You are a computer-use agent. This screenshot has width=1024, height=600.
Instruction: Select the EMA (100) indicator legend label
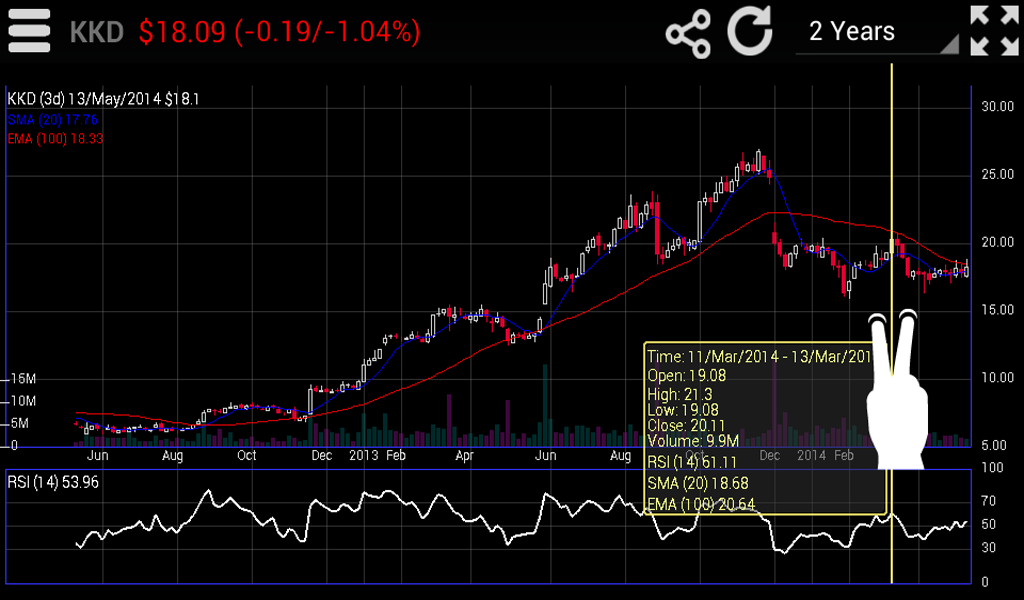pyautogui.click(x=55, y=138)
